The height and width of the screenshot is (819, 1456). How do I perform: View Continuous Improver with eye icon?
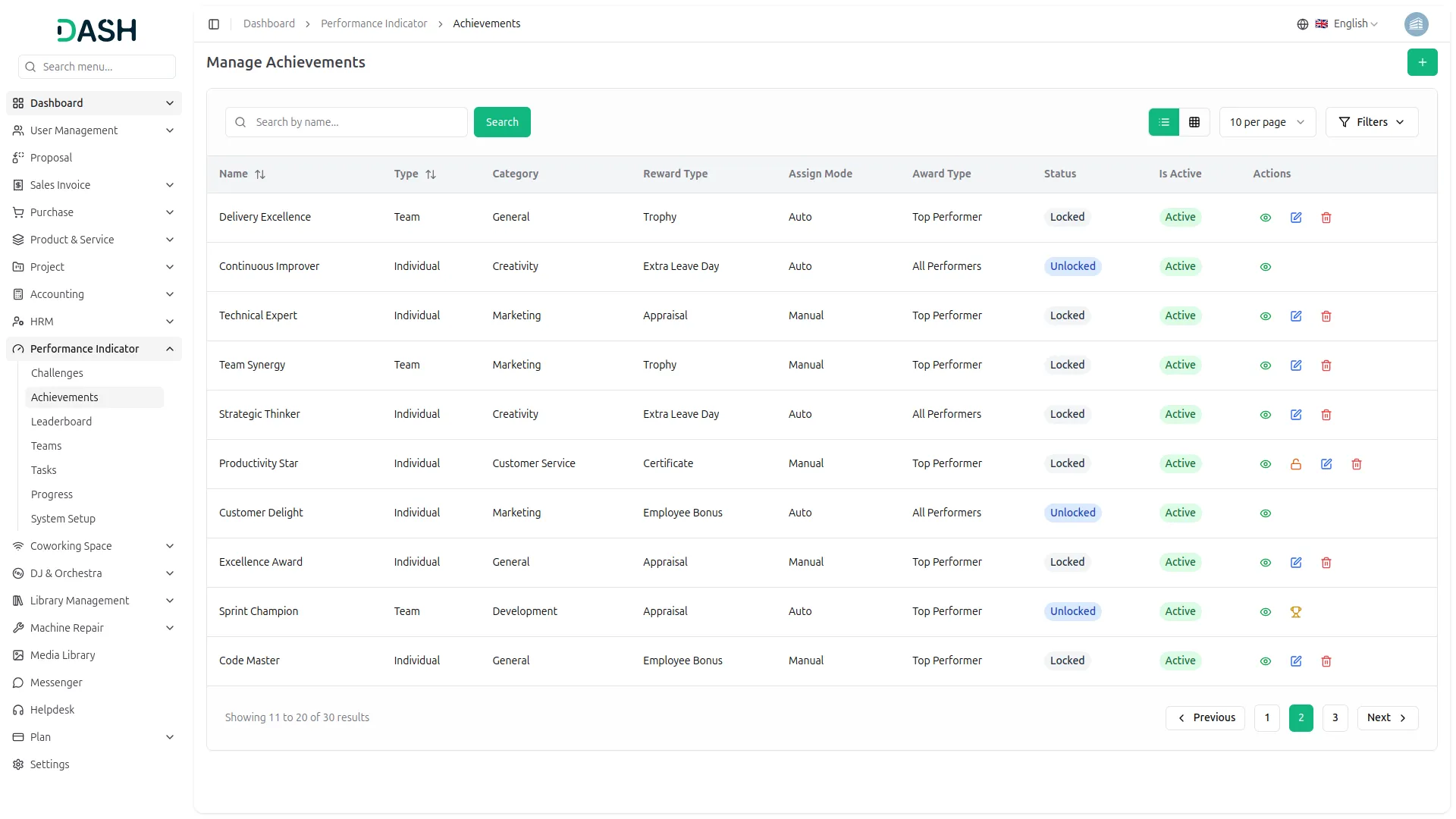[x=1266, y=267]
